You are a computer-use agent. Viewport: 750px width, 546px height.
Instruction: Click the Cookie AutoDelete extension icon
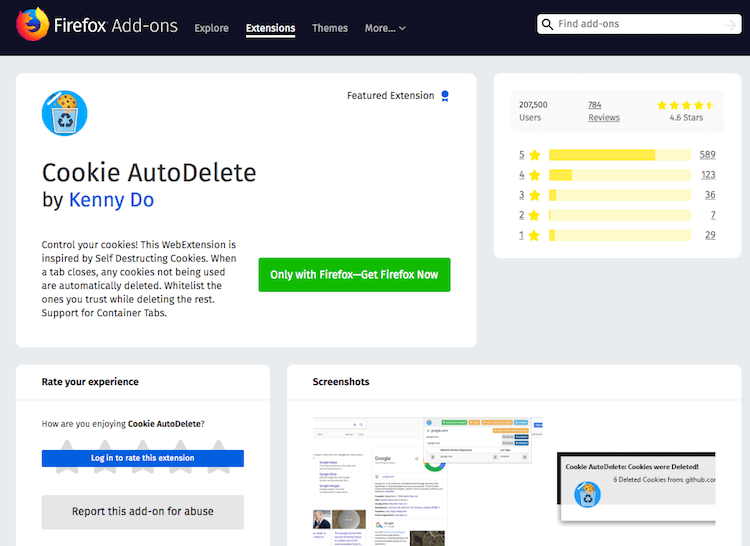pyautogui.click(x=65, y=113)
